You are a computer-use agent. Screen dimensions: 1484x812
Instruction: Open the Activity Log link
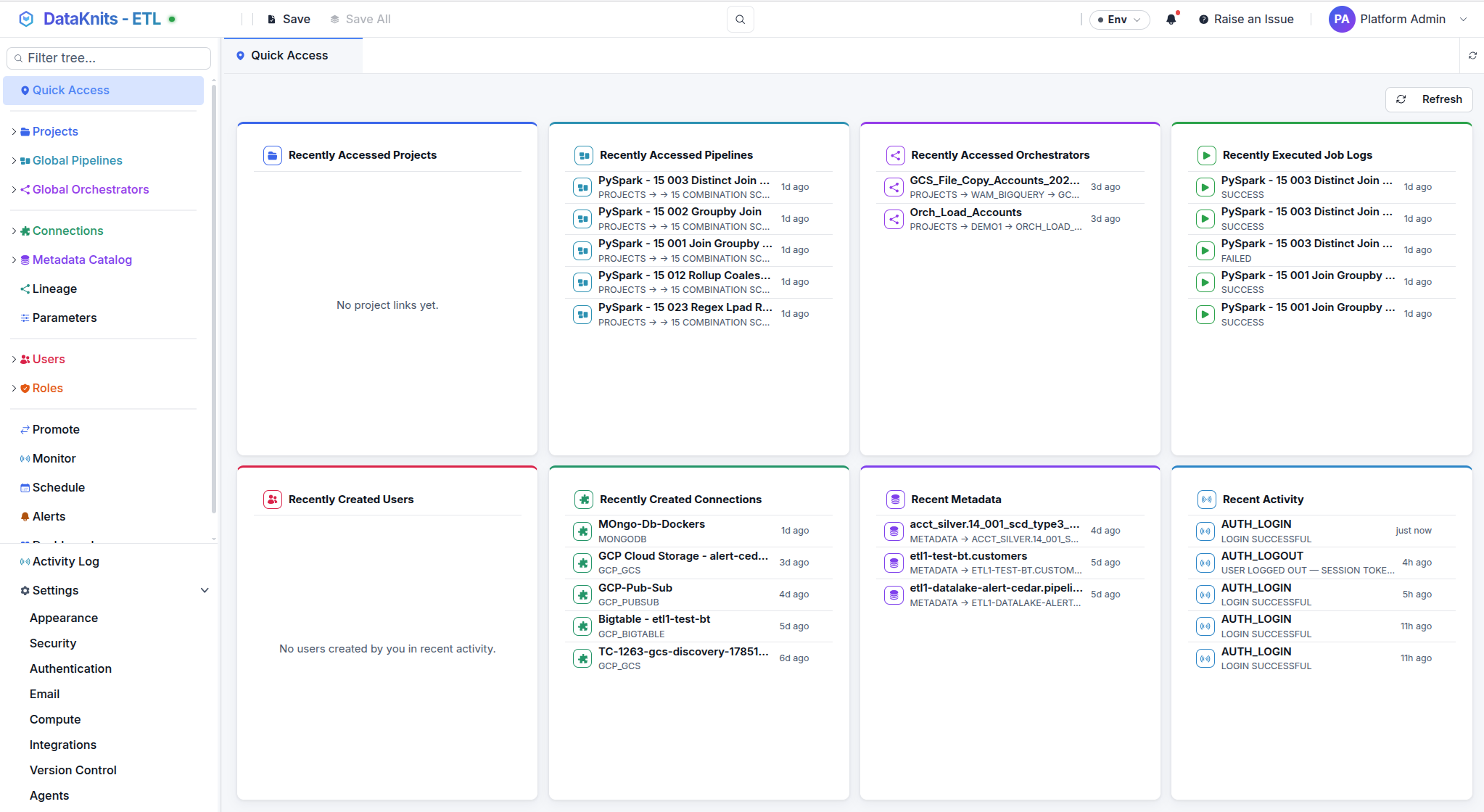tap(65, 561)
